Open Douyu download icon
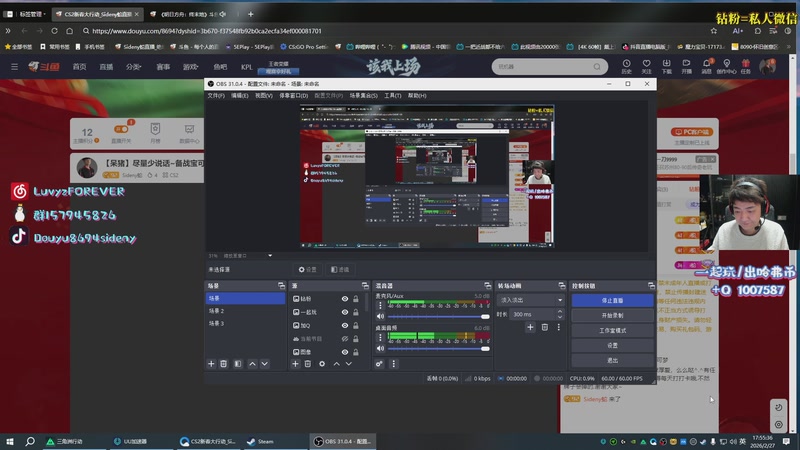The width and height of the screenshot is (800, 450). click(666, 66)
